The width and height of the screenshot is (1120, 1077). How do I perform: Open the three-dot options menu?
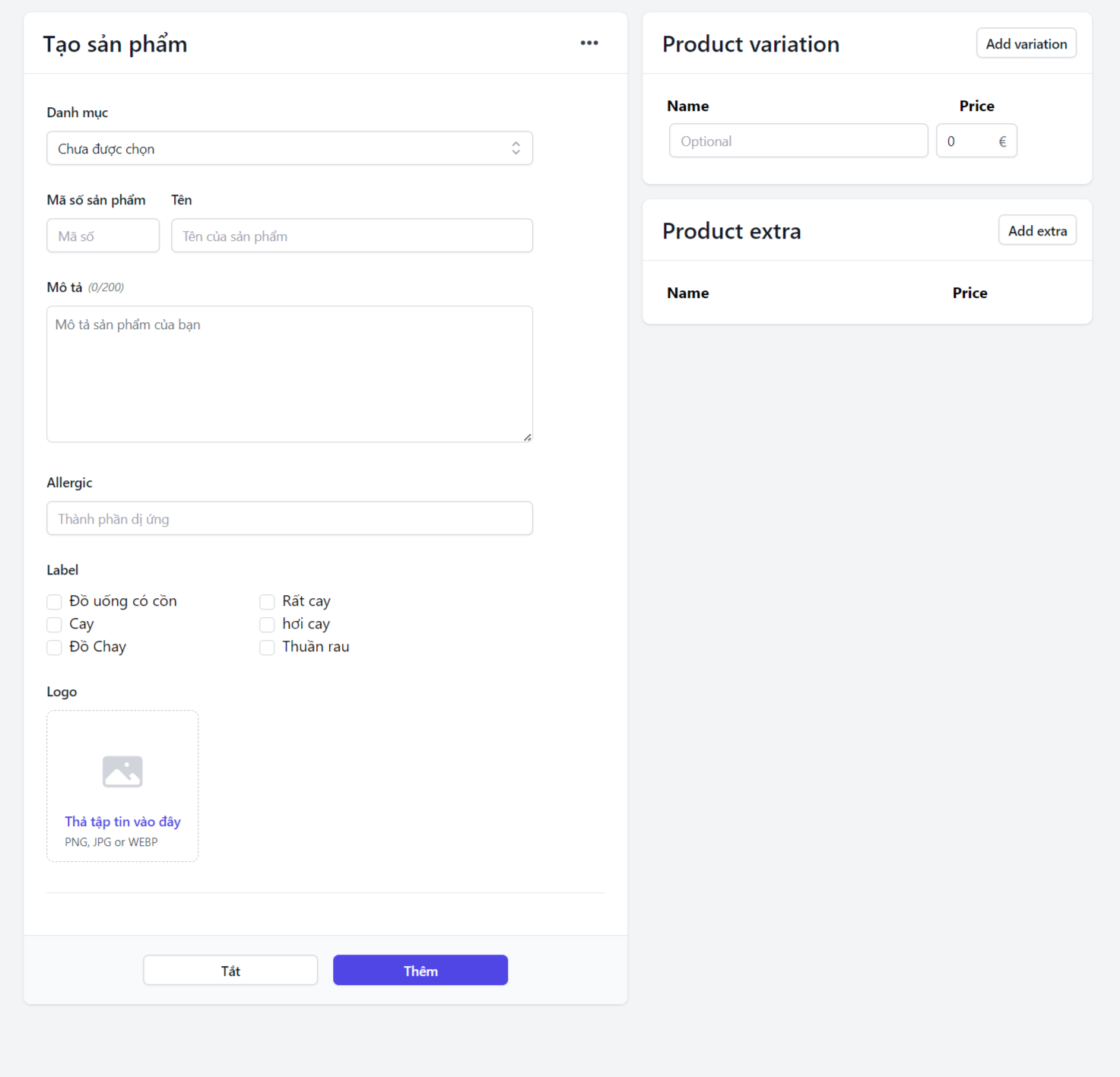click(x=589, y=43)
